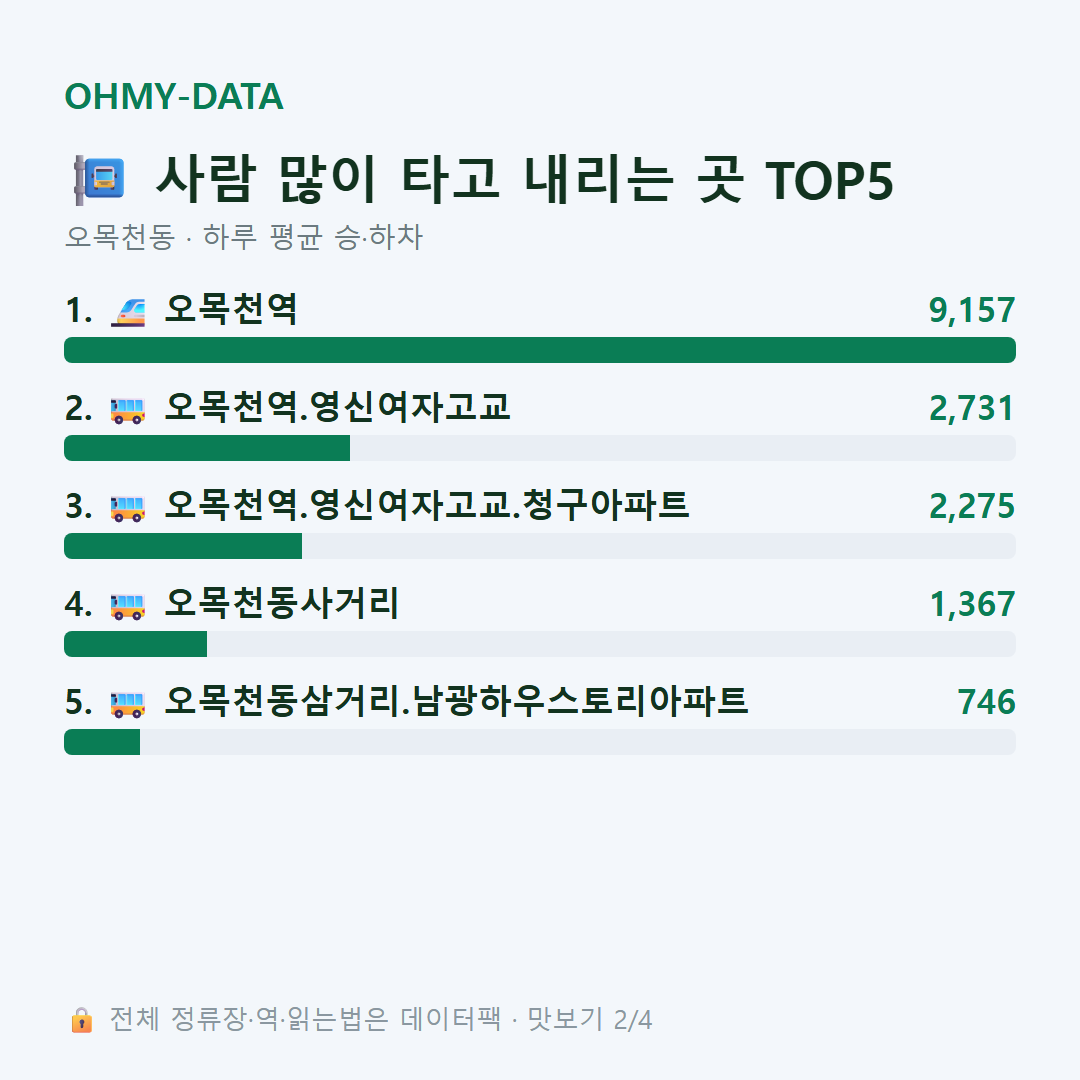Image resolution: width=1080 pixels, height=1080 pixels.
Task: Select 오목천동삼거리.남광하우스토리아파트 stop name
Action: click(x=457, y=701)
